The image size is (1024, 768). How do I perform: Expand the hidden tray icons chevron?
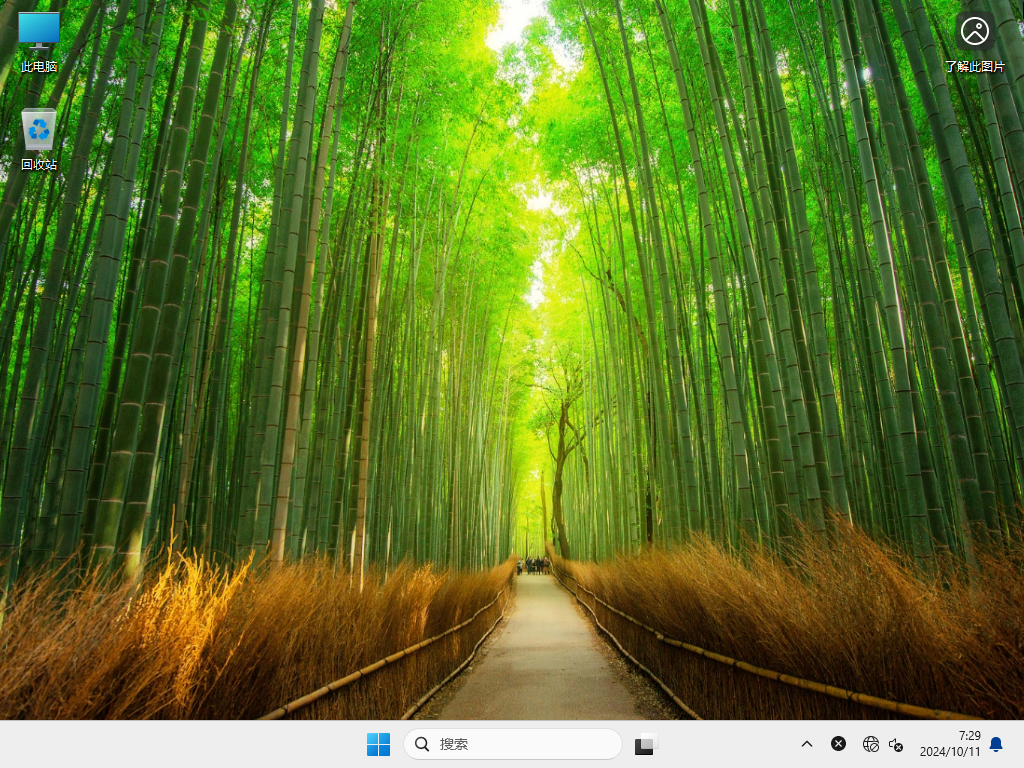pos(806,744)
